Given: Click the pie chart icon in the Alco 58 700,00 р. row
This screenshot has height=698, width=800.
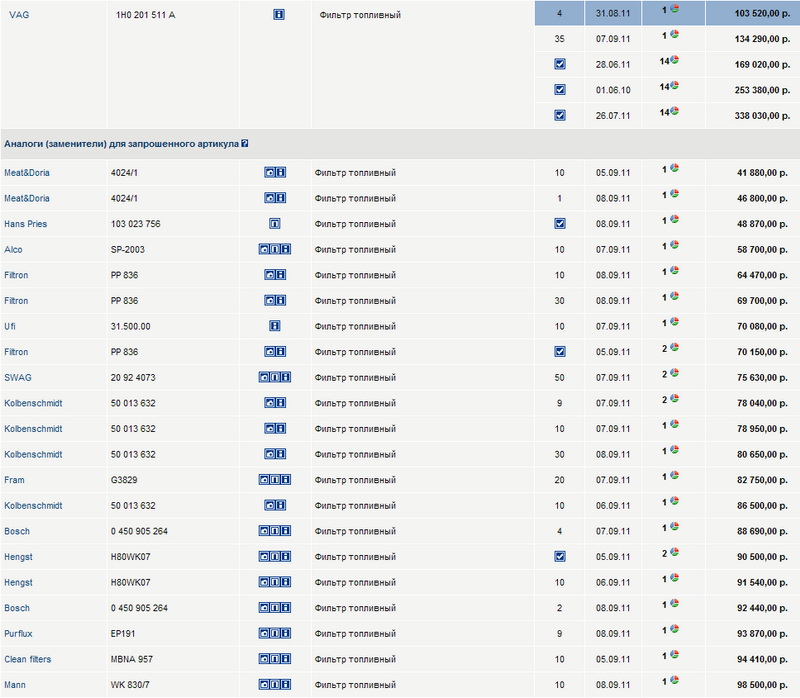Looking at the screenshot, I should tap(674, 245).
